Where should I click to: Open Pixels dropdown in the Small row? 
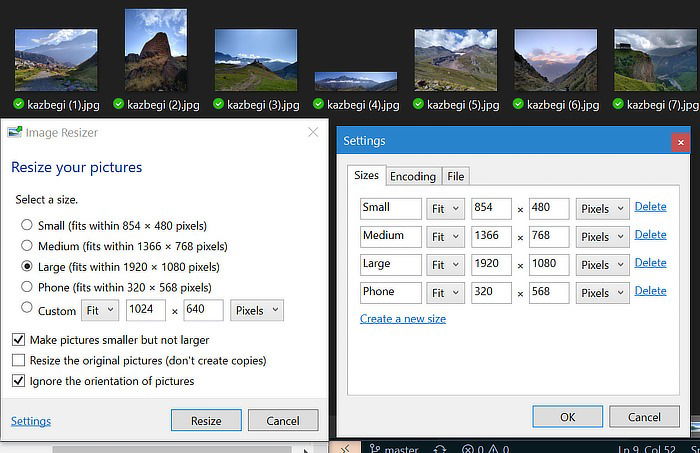tap(602, 208)
